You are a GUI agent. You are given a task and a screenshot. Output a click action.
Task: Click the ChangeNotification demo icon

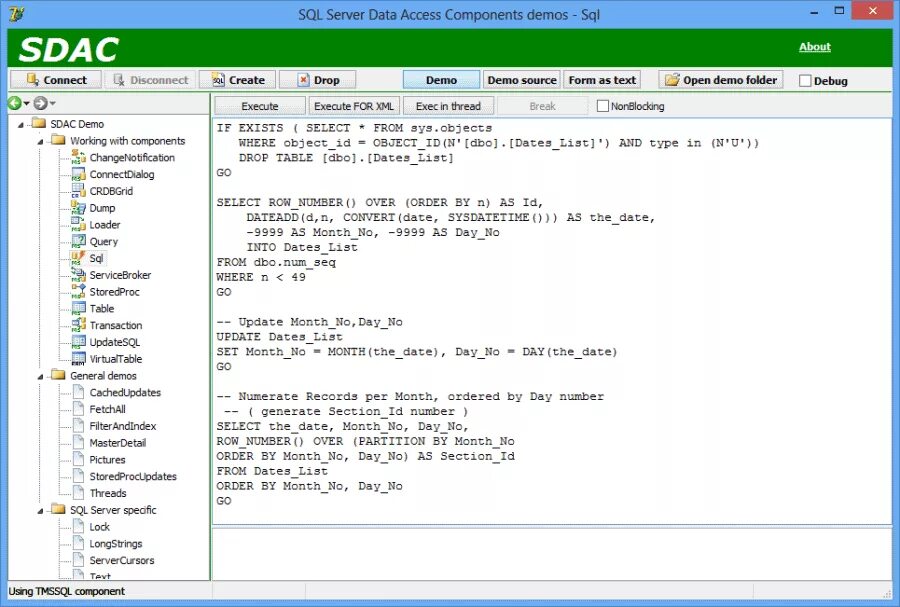click(79, 157)
